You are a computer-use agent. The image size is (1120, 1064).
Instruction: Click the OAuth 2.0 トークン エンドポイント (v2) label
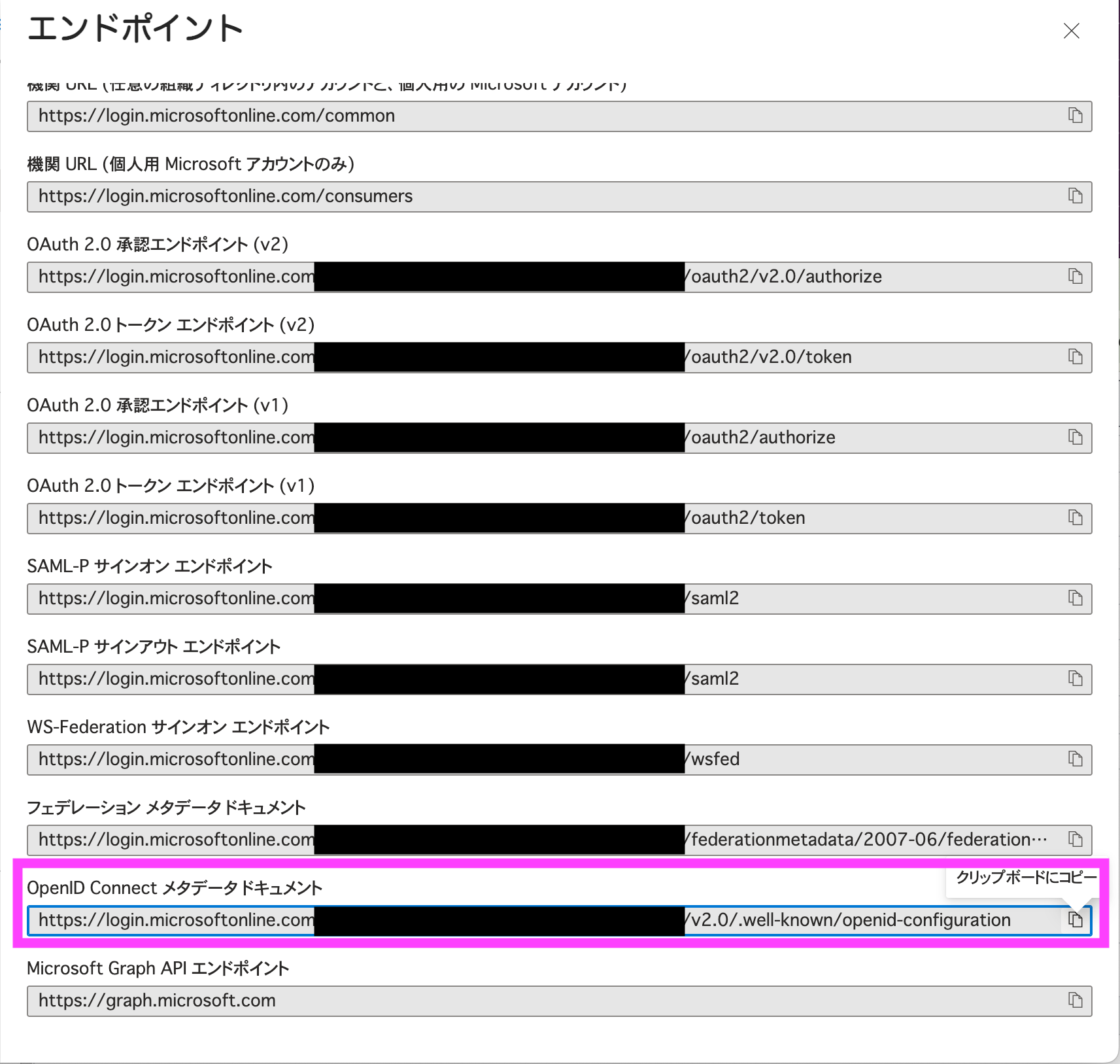171,325
